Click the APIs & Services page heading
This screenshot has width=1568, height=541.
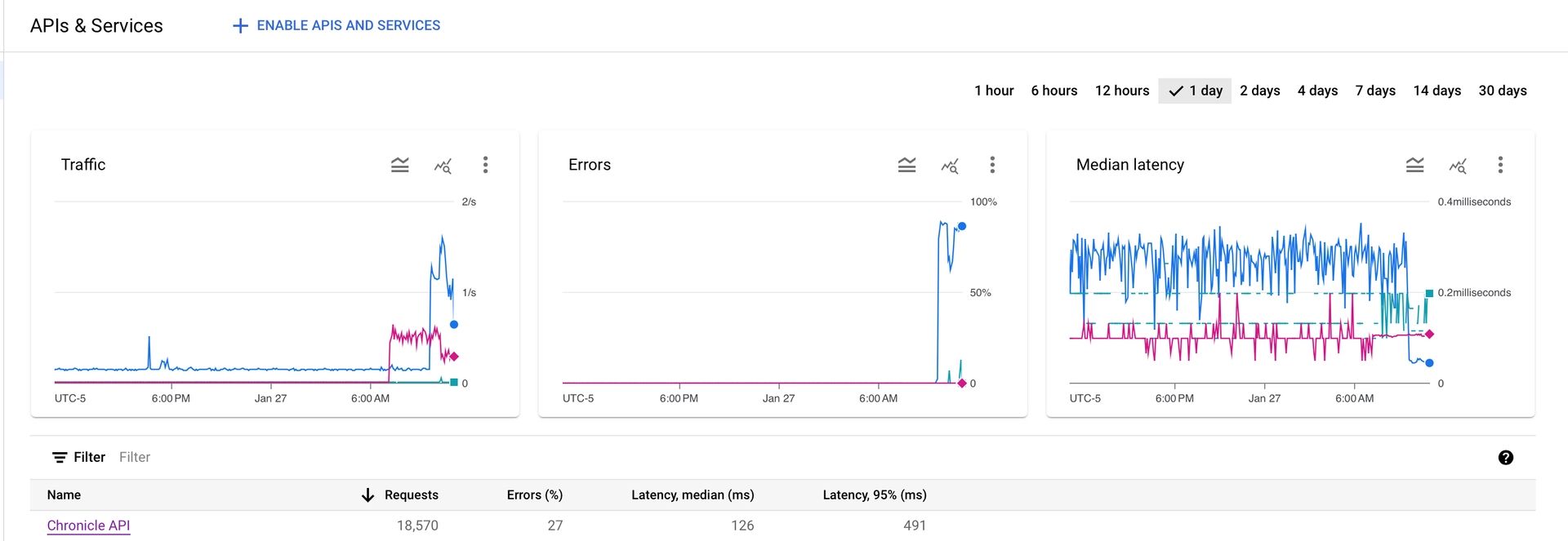click(x=96, y=26)
